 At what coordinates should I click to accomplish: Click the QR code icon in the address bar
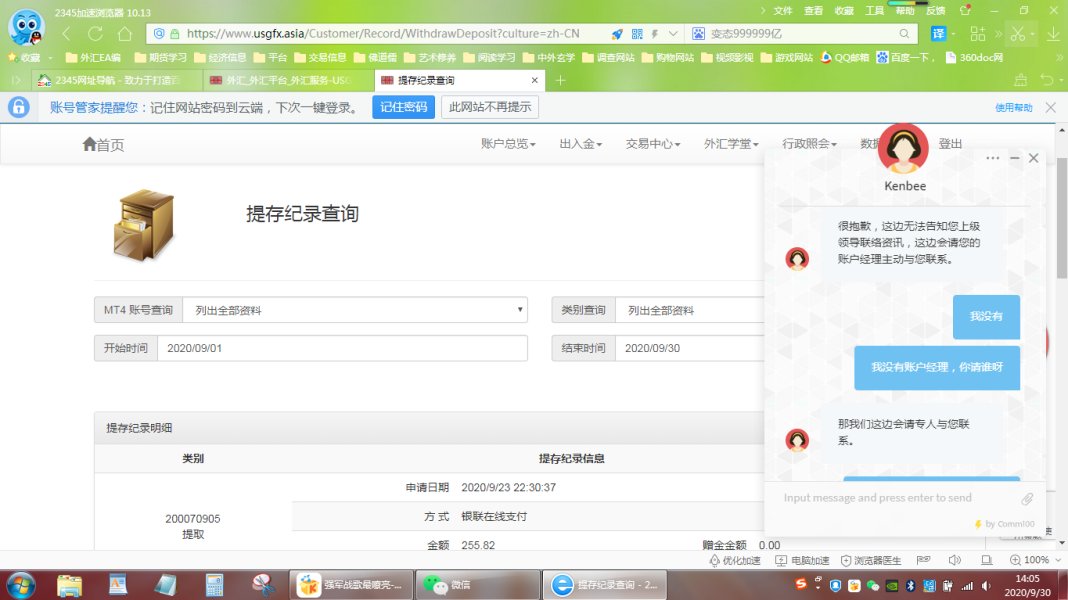[x=637, y=33]
